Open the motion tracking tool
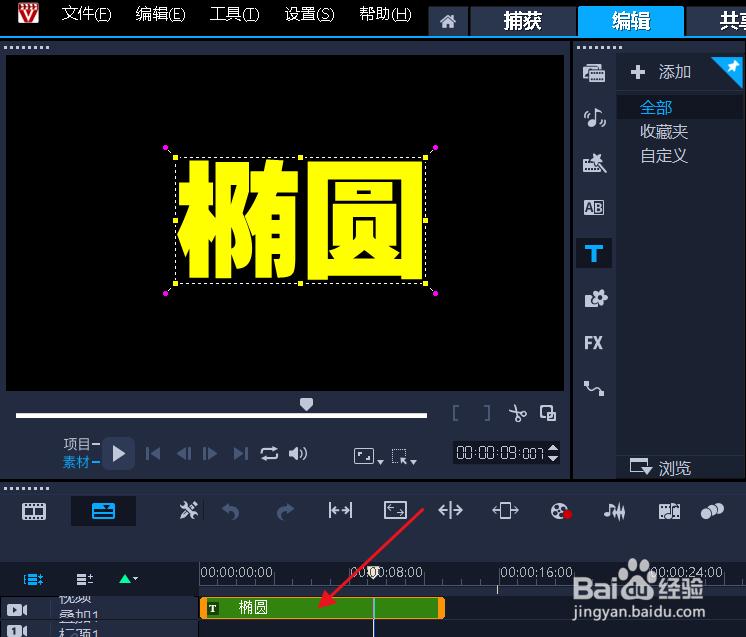 [712, 511]
